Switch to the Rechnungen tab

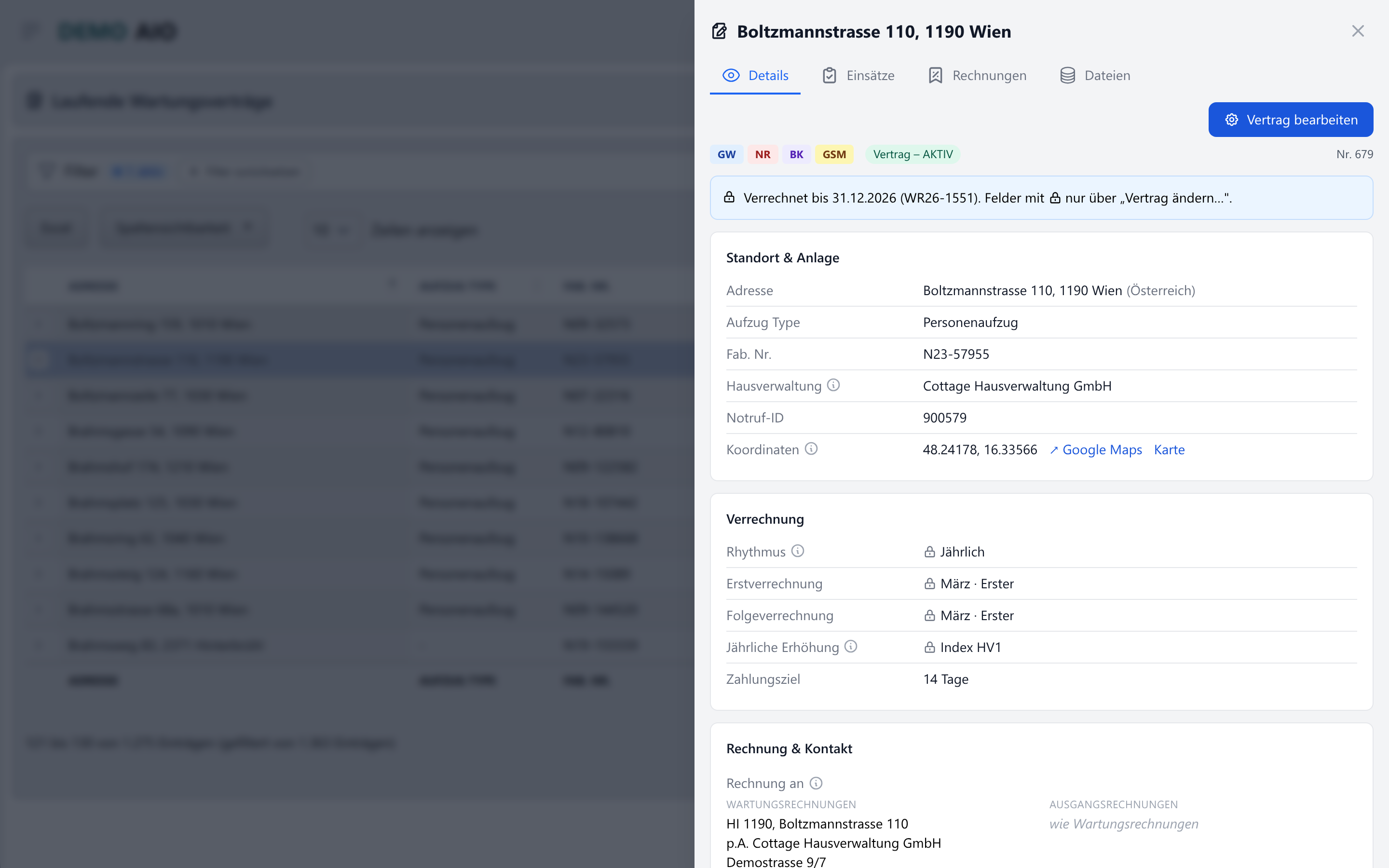978,75
